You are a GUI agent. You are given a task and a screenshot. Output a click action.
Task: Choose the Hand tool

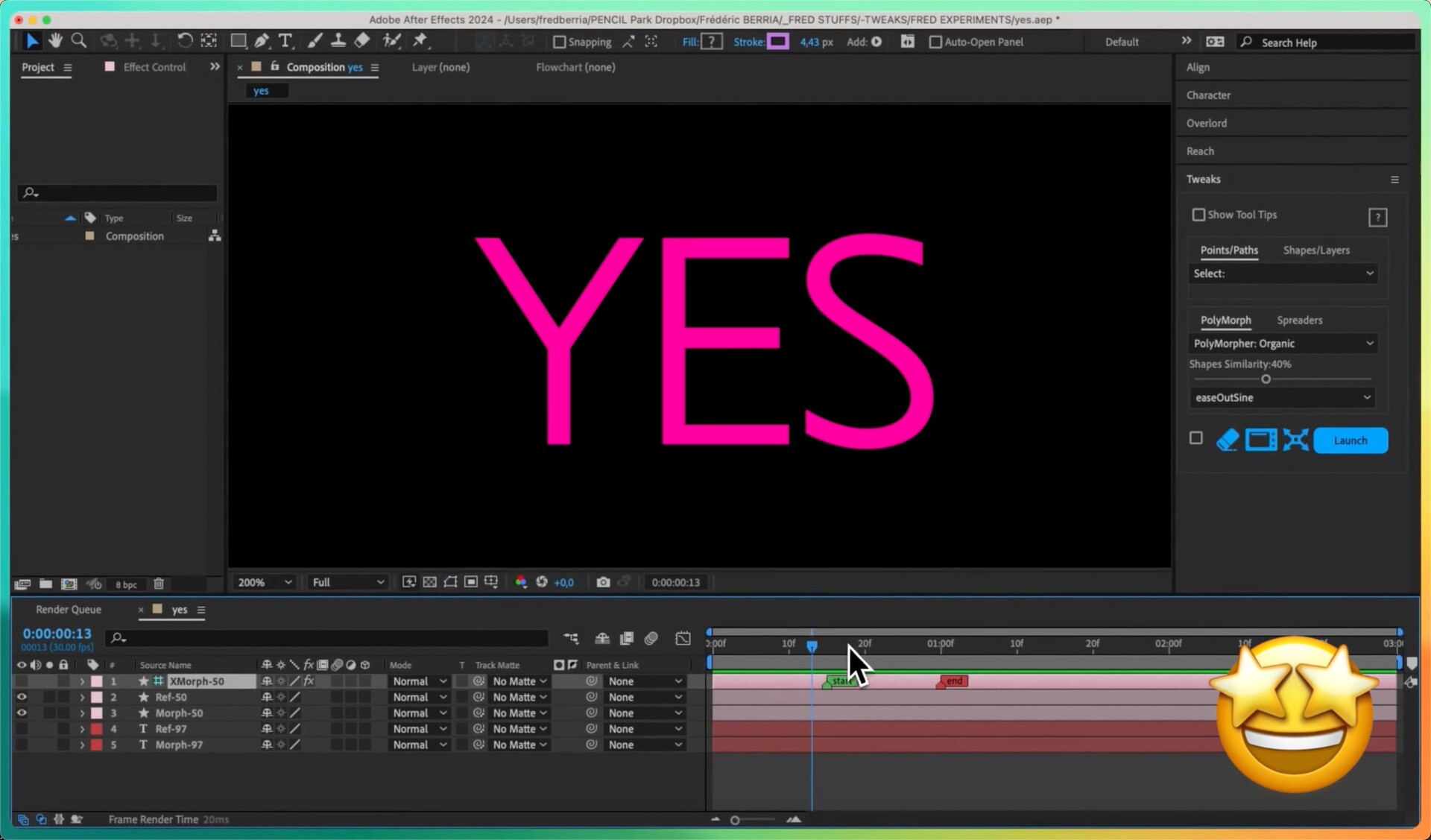coord(55,41)
